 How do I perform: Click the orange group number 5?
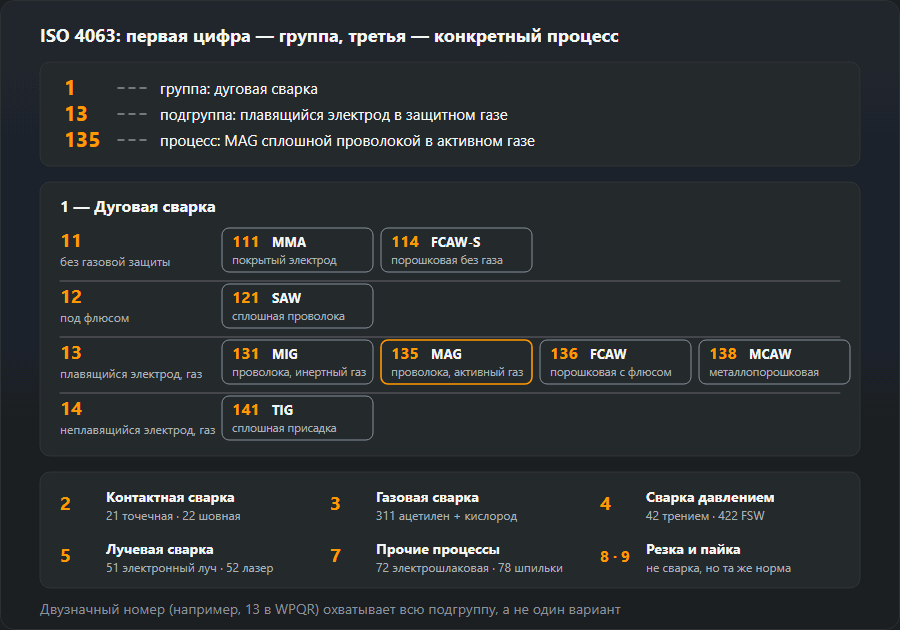[65, 556]
